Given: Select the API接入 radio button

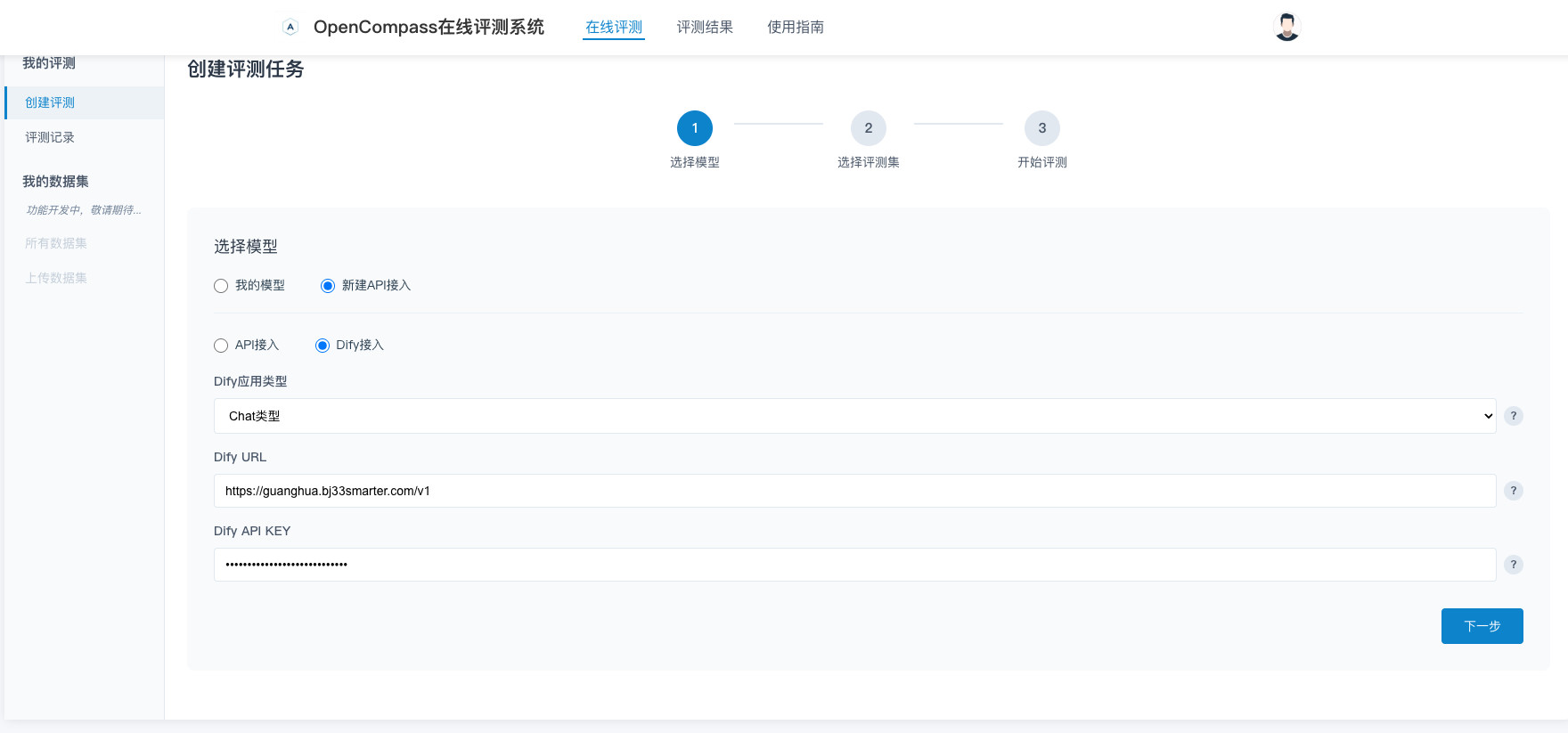Looking at the screenshot, I should point(221,346).
